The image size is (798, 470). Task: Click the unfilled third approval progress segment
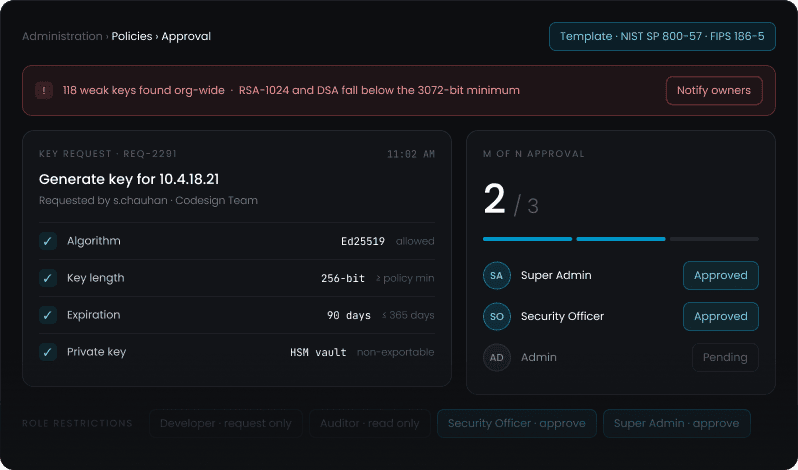pyautogui.click(x=714, y=239)
